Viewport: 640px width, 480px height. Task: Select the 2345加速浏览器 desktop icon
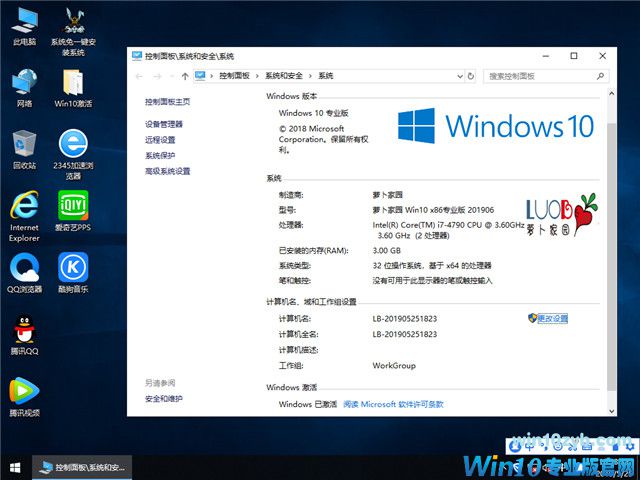[x=73, y=155]
